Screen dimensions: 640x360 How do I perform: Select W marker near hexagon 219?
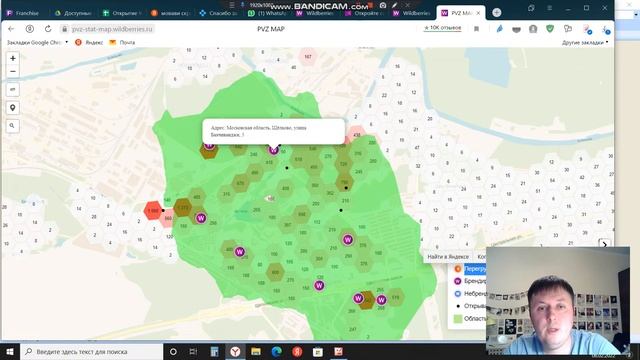coord(348,240)
